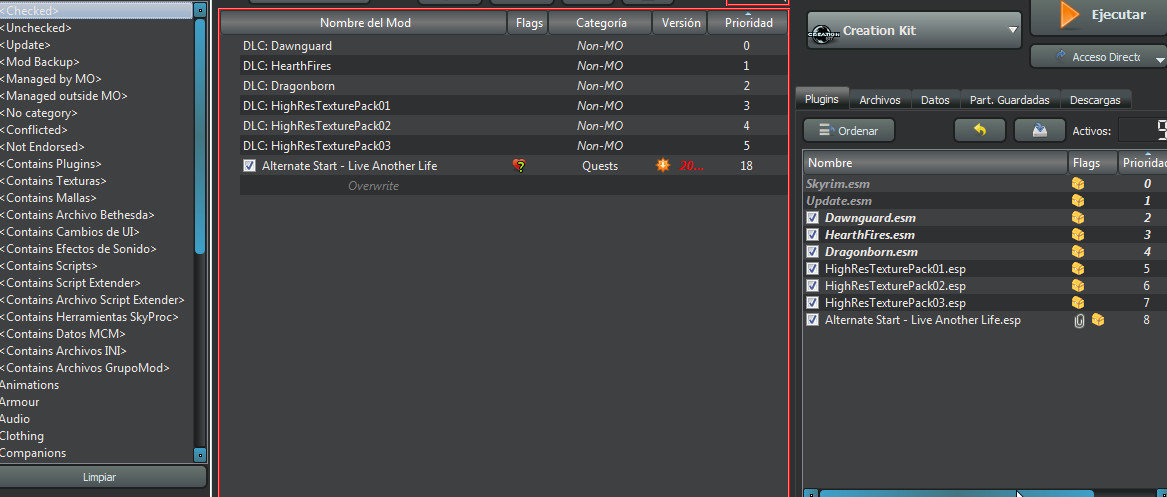The height and width of the screenshot is (497, 1167).
Task: Switch to the Plugins tab
Action: pos(822,99)
